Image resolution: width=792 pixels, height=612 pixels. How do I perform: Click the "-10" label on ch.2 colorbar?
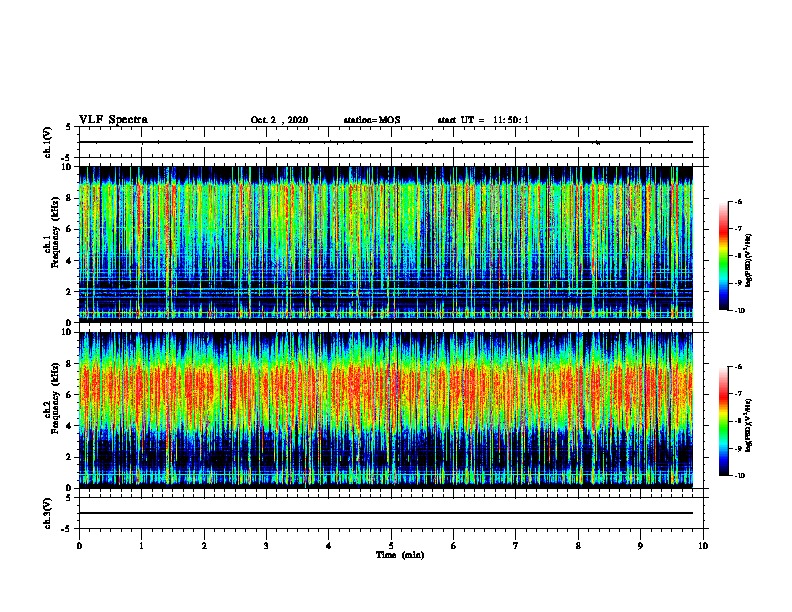pyautogui.click(x=739, y=476)
